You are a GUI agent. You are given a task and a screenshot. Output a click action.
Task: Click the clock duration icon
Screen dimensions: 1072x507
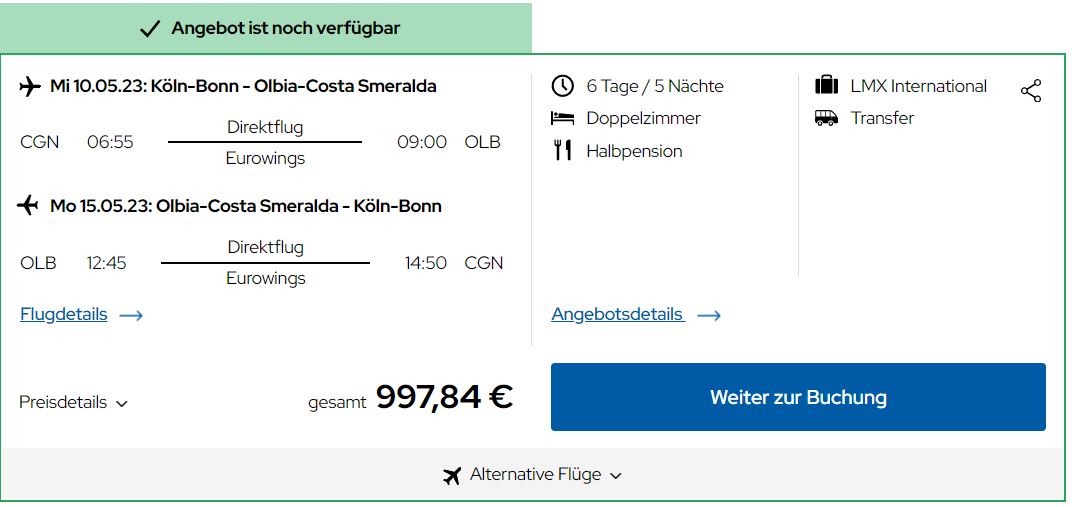pyautogui.click(x=563, y=86)
